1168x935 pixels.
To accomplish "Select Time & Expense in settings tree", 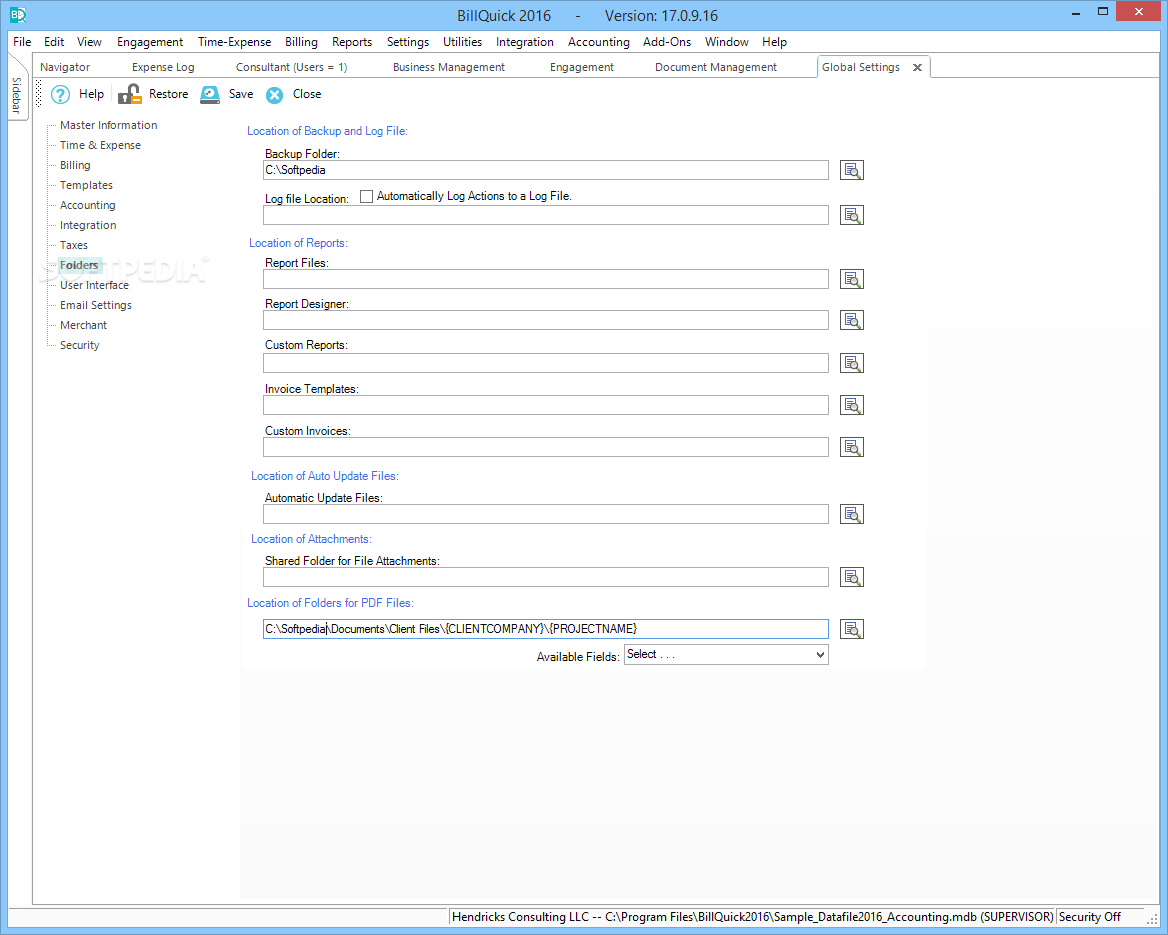I will pyautogui.click(x=100, y=145).
